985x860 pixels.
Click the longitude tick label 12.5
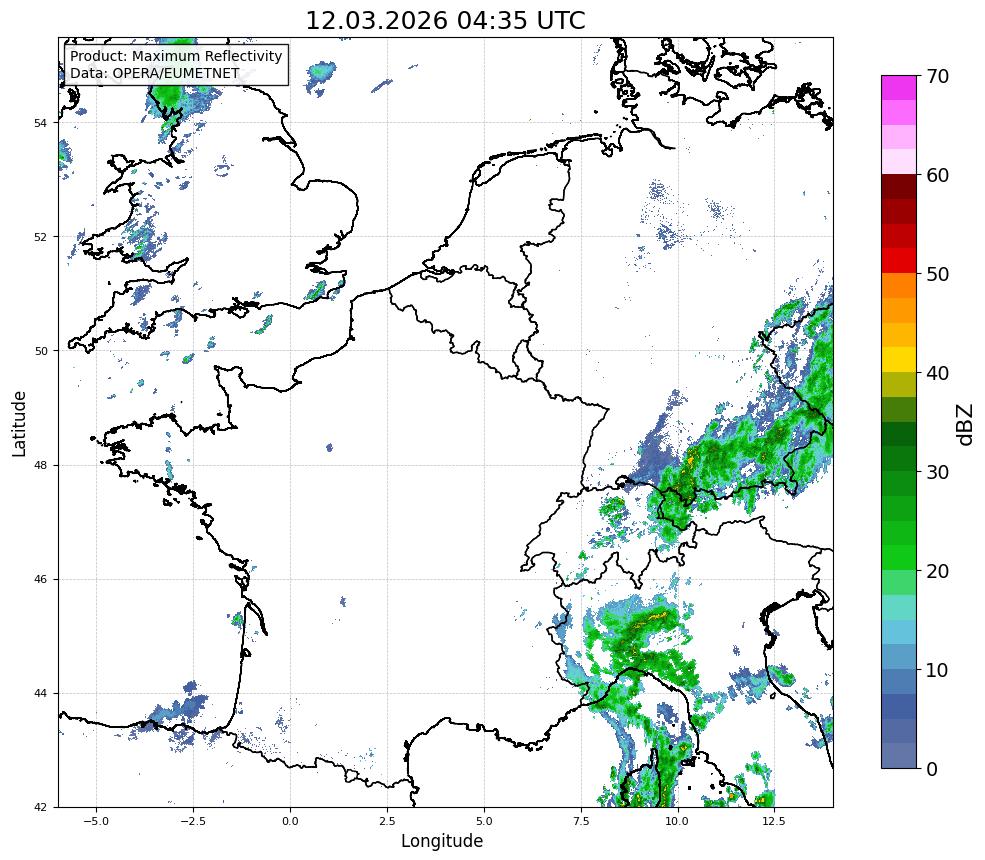(x=774, y=821)
